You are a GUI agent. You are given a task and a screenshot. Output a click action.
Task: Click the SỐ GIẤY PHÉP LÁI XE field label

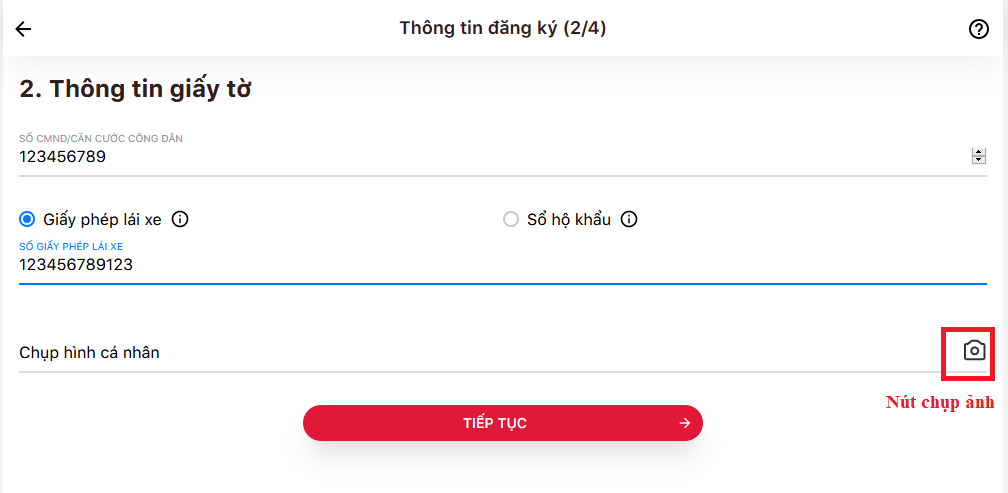coord(71,245)
